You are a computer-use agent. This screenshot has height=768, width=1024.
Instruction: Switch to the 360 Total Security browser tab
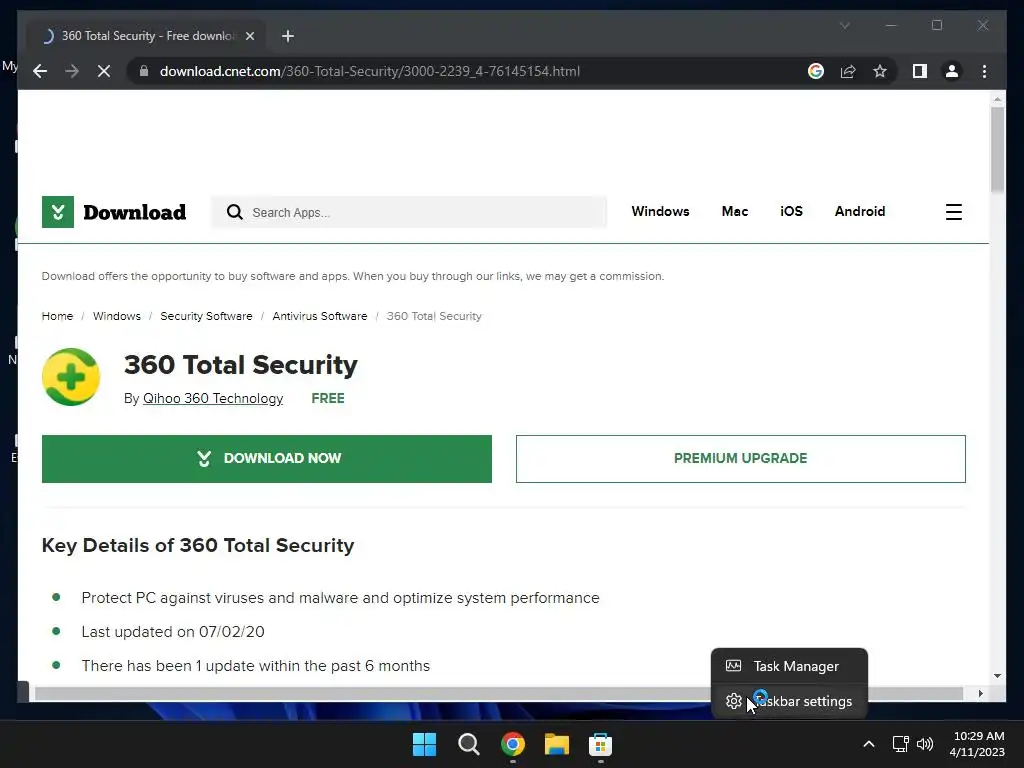pos(148,36)
